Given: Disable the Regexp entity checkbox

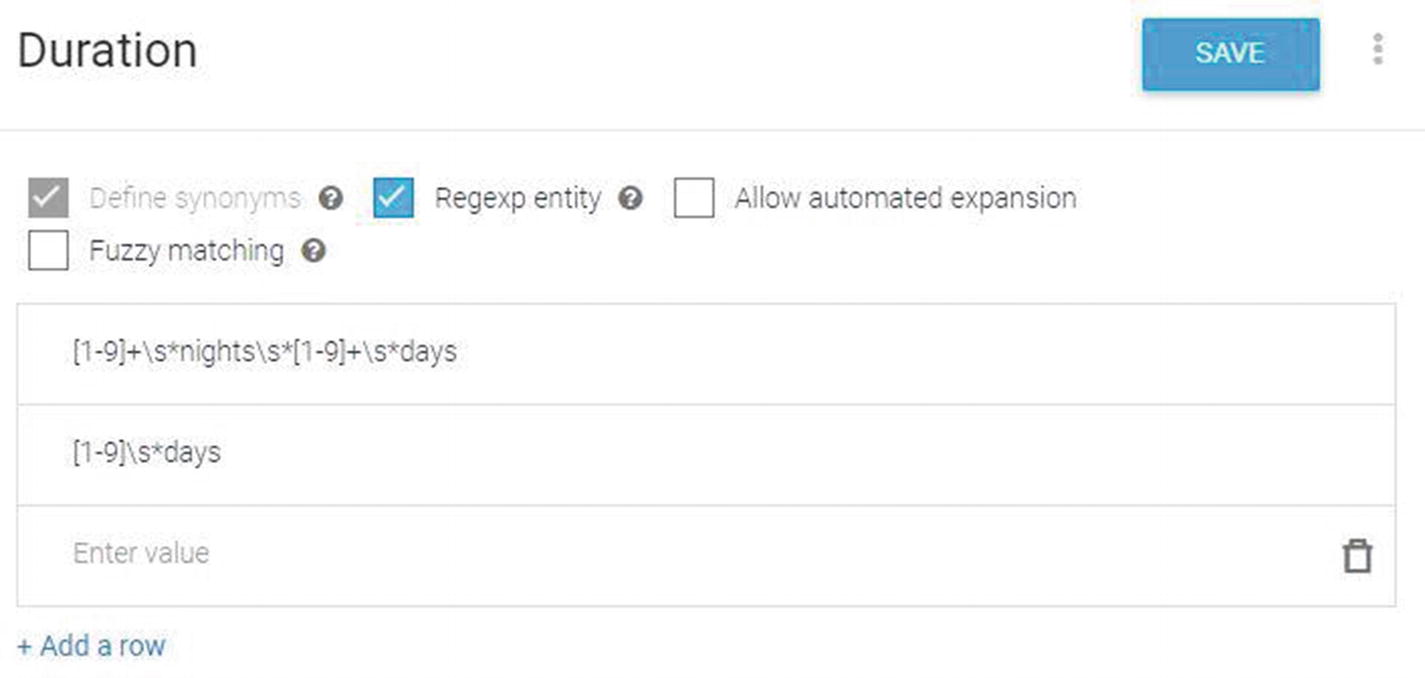Looking at the screenshot, I should click(393, 198).
